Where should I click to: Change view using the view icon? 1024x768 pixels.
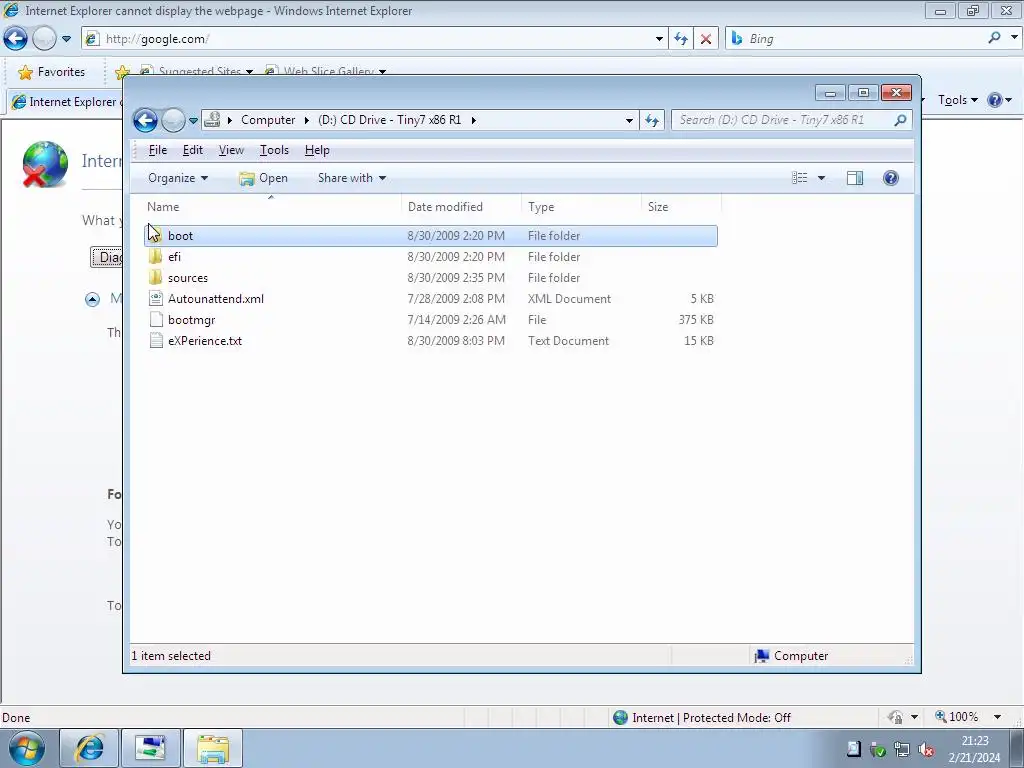[x=799, y=178]
